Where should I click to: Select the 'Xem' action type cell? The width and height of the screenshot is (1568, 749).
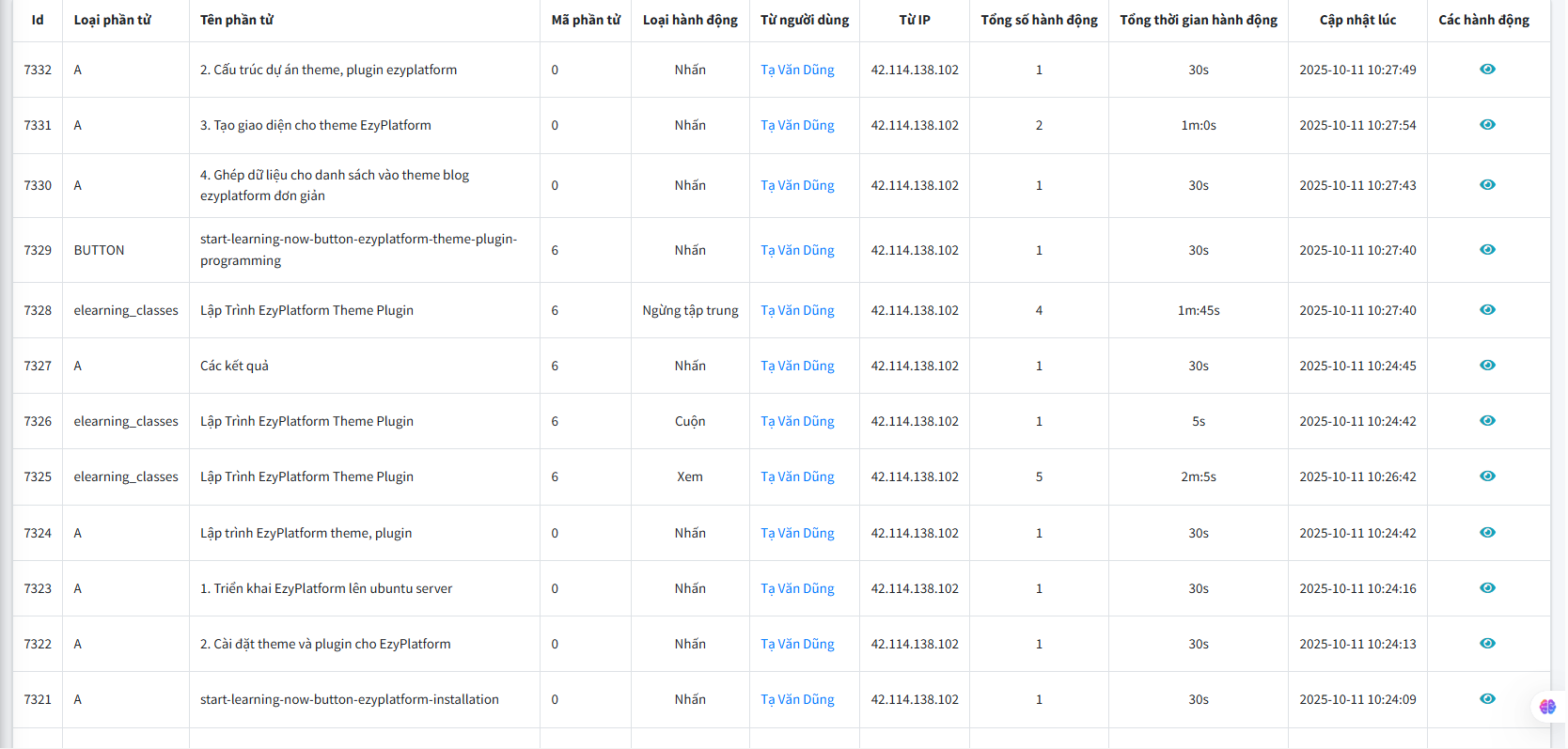690,476
